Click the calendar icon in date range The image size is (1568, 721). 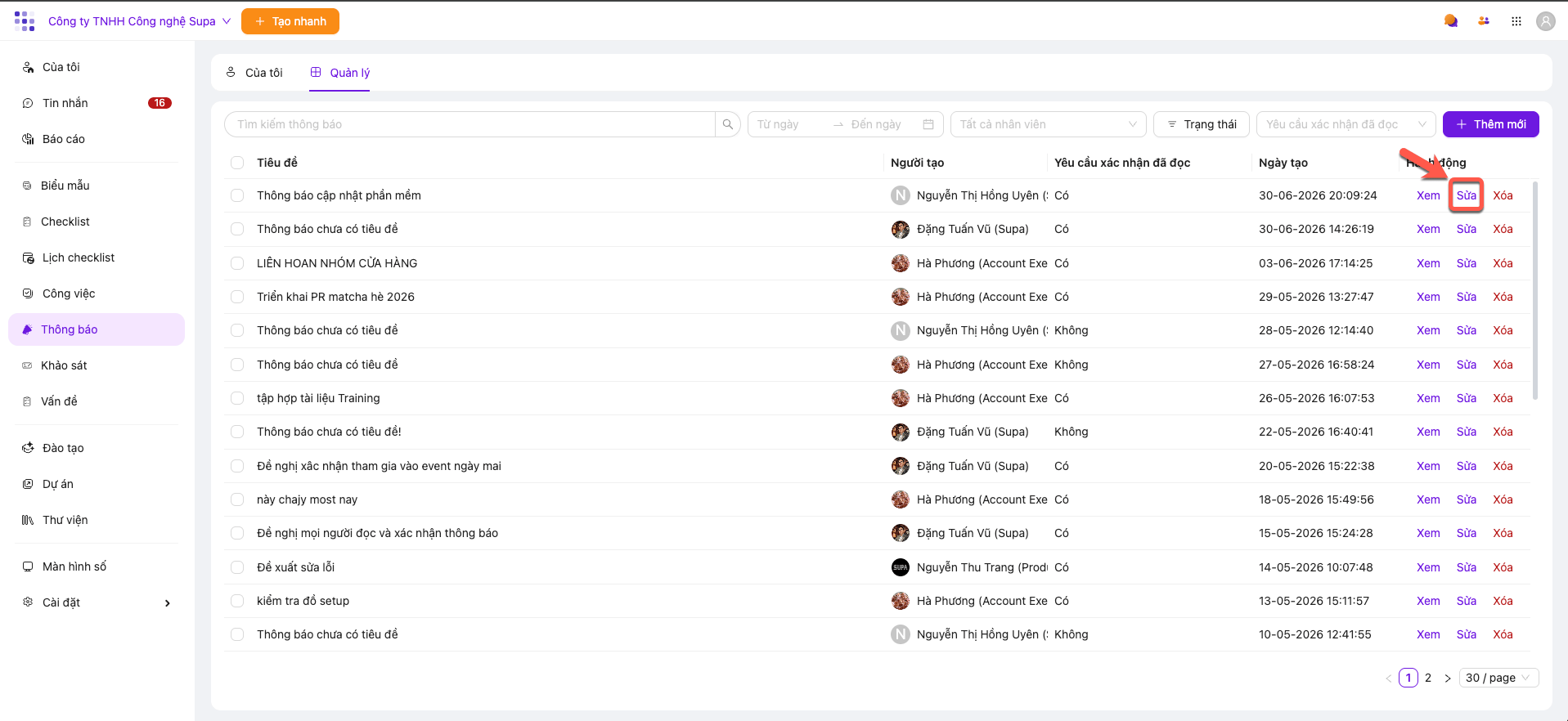pyautogui.click(x=928, y=124)
